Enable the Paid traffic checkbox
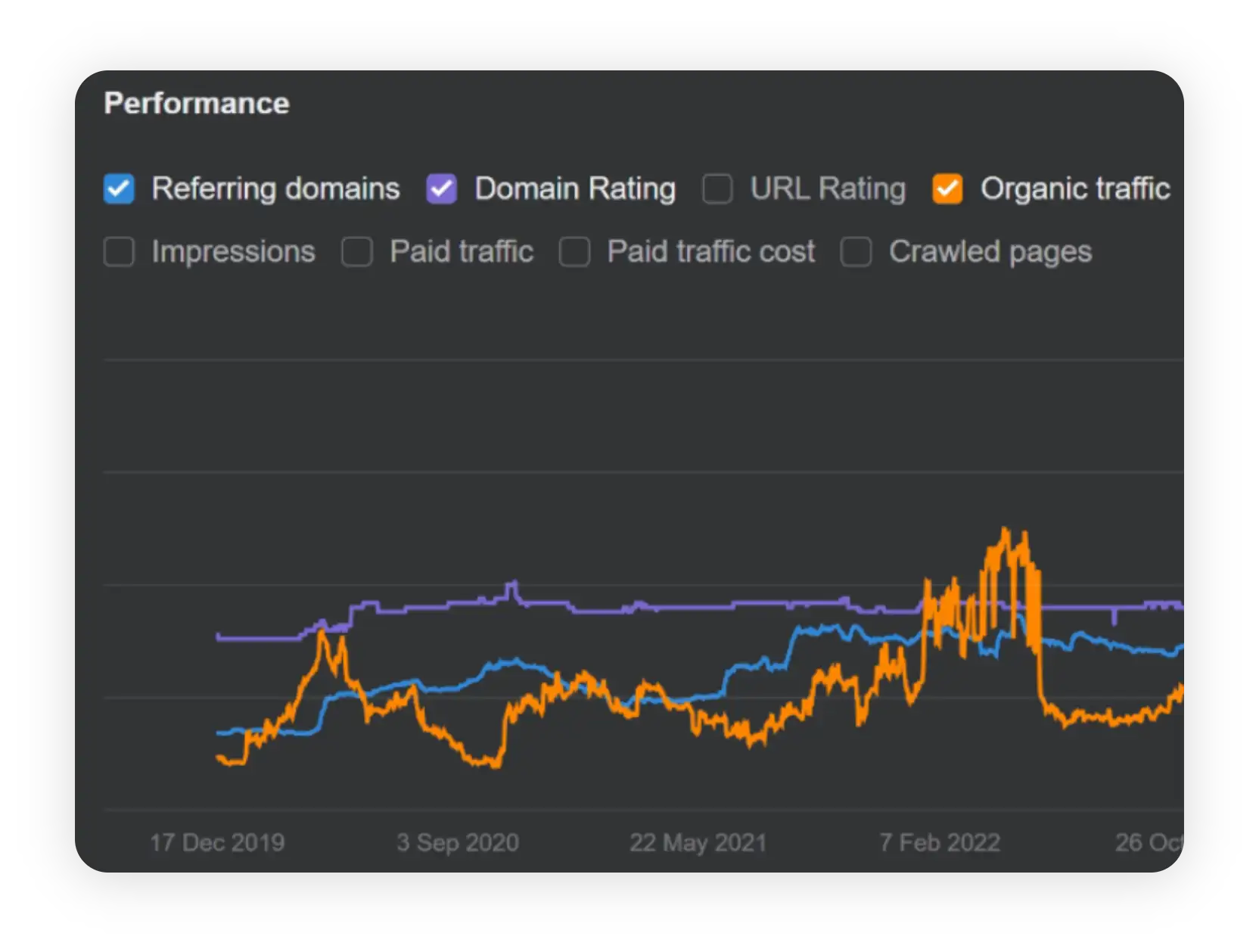 coord(357,252)
